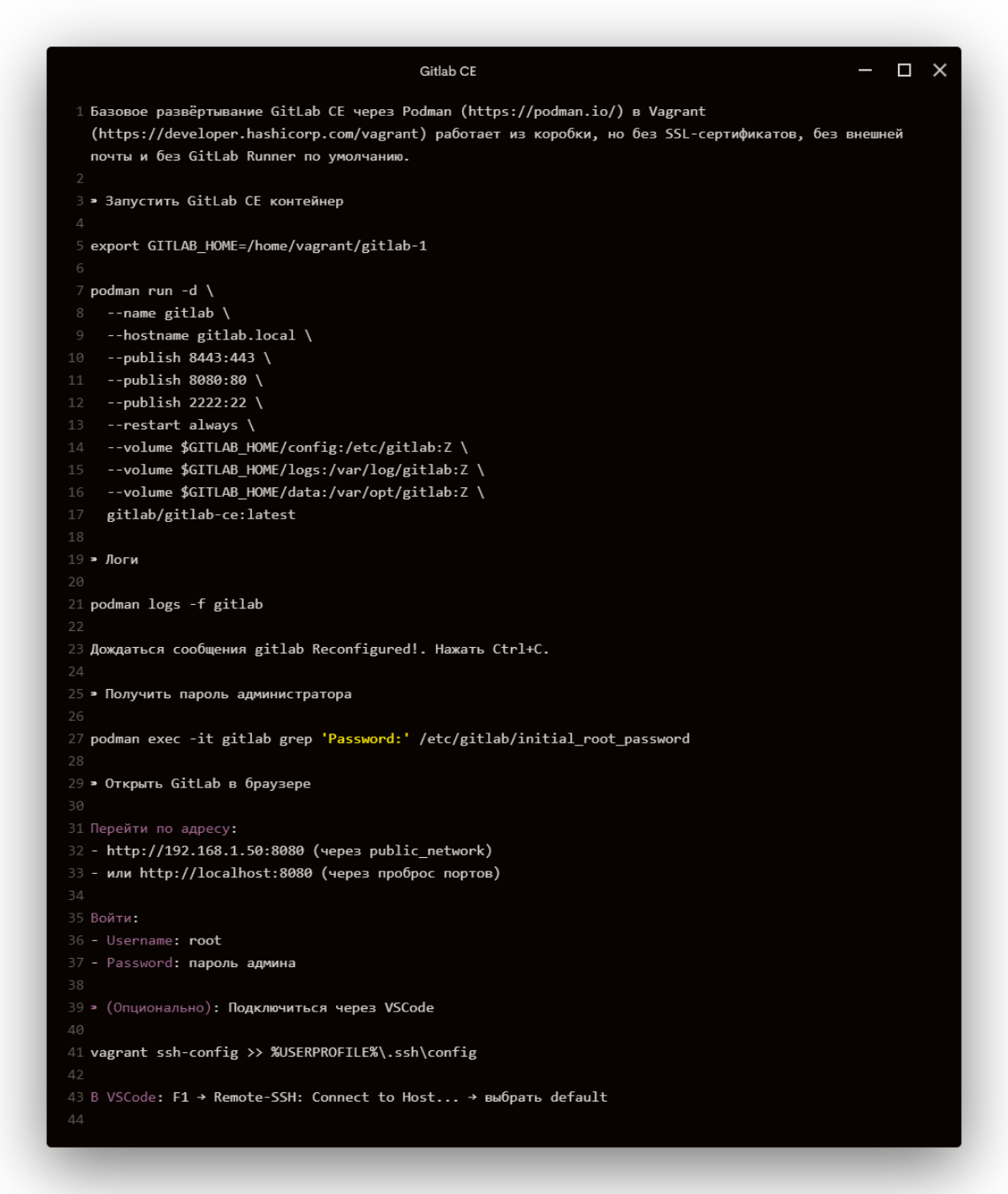Screen dimensions: 1008x1194
Task: Place cursor on 'podman run -d' line
Action: tap(151, 291)
